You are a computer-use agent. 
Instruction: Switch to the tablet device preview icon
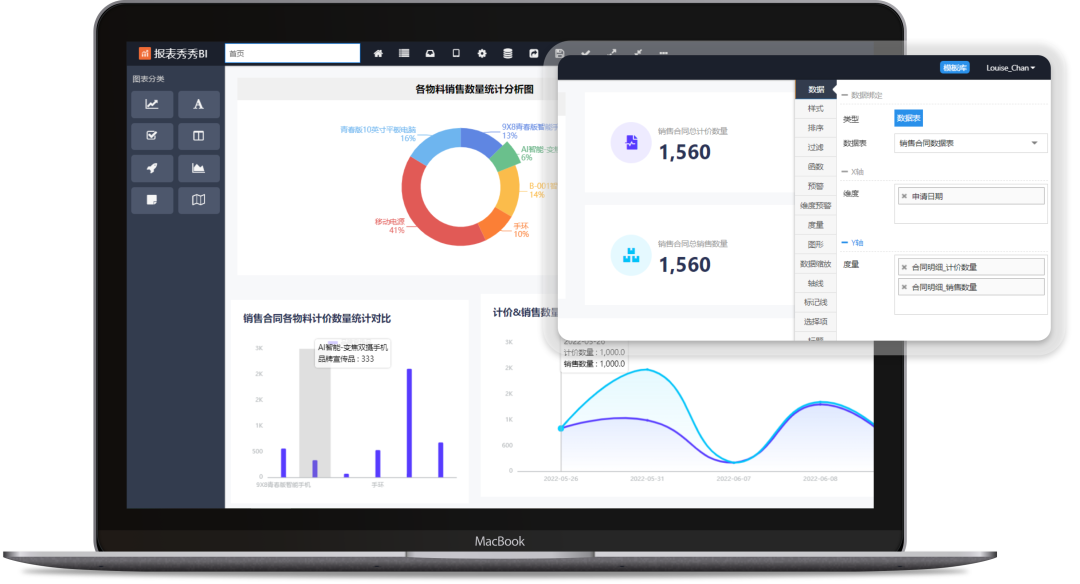click(456, 54)
